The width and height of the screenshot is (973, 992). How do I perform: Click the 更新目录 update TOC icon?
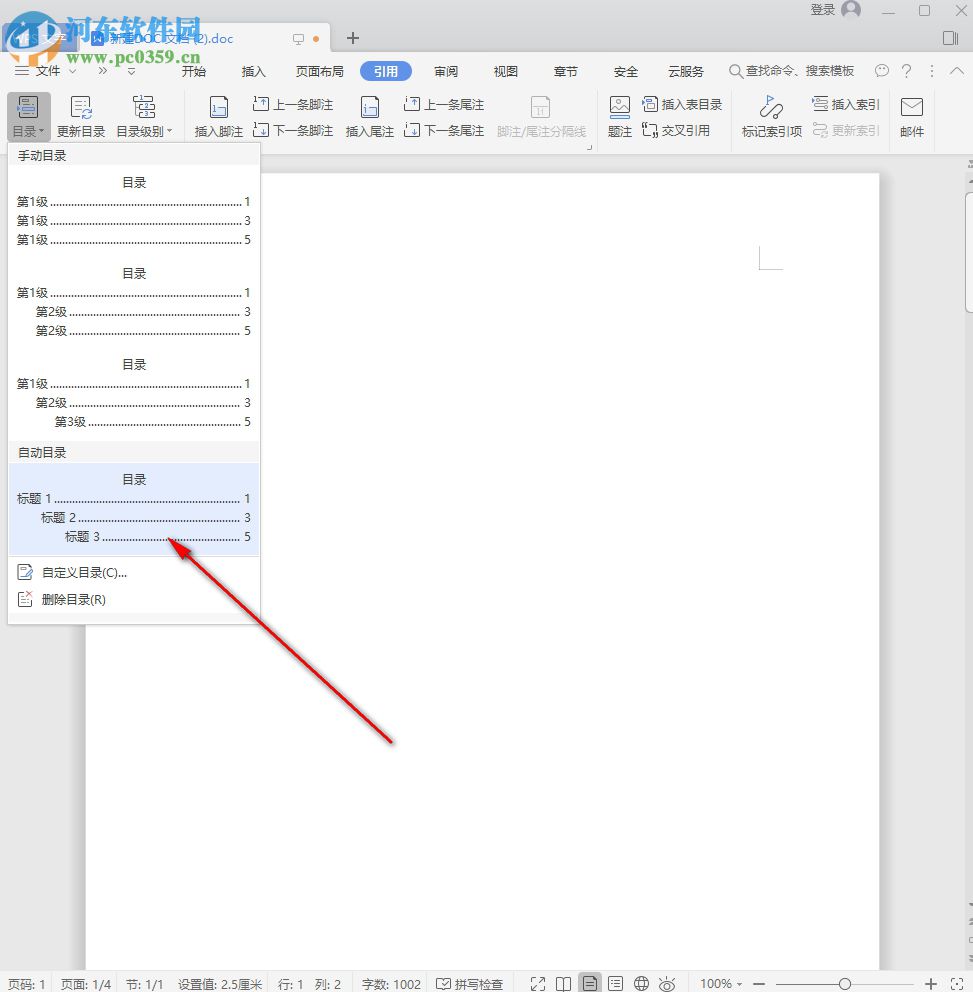tap(81, 116)
